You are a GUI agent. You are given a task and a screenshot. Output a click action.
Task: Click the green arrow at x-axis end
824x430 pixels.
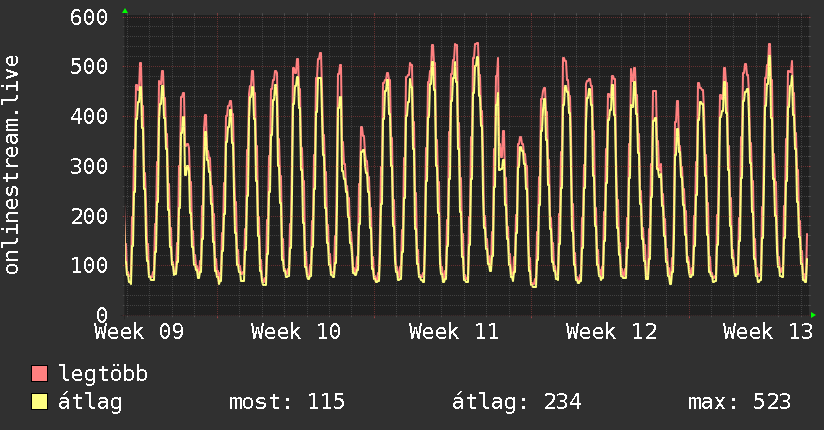coord(813,315)
